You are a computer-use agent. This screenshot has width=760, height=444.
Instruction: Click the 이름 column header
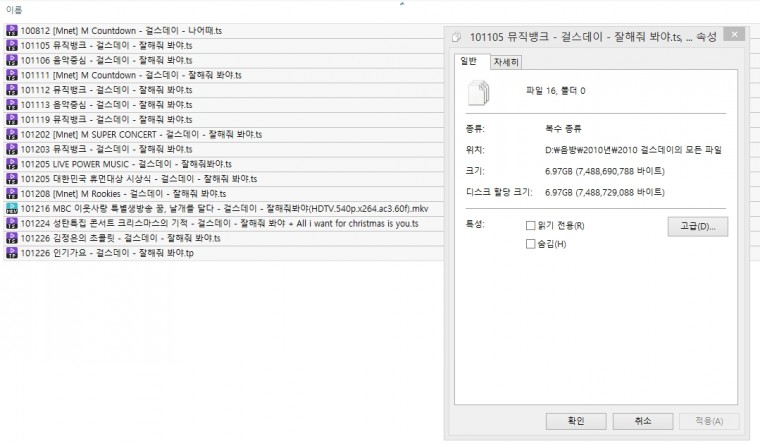pos(14,10)
